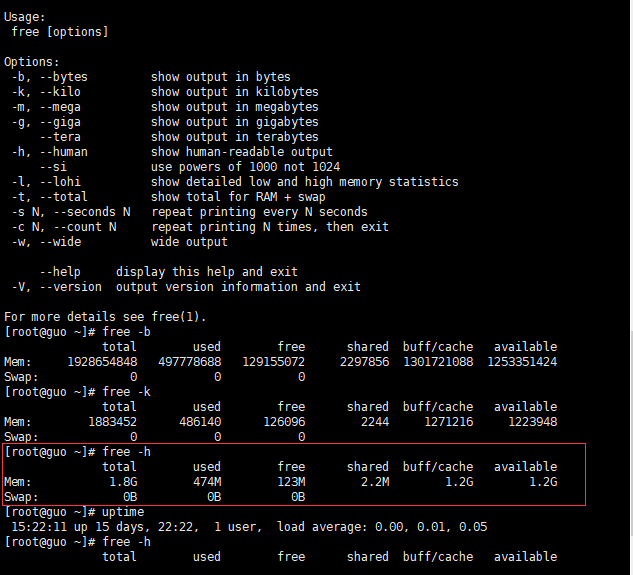The image size is (633, 575).
Task: Select the used value 497778688
Action: [x=190, y=362]
